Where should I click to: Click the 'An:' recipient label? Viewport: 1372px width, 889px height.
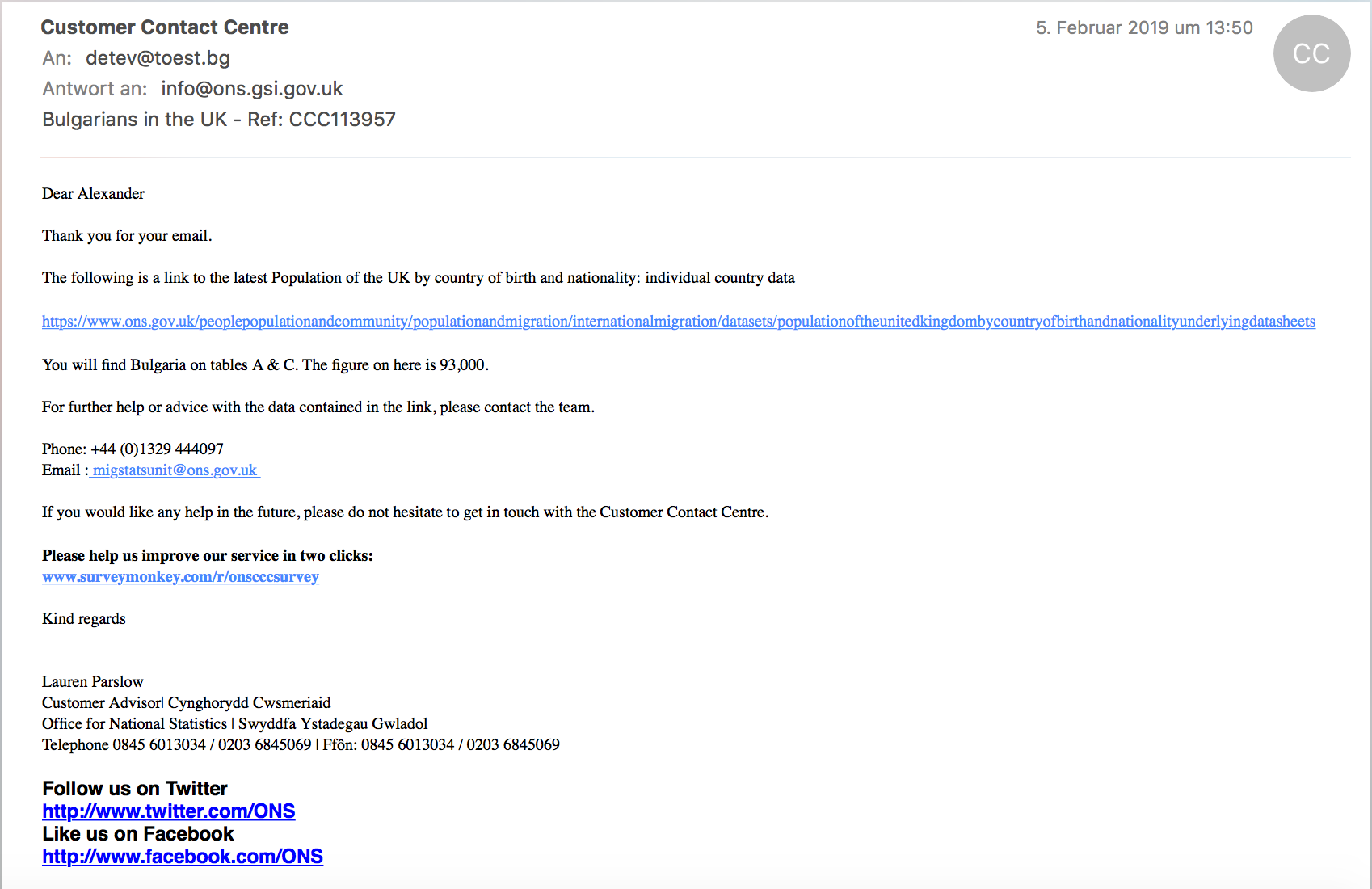[57, 58]
